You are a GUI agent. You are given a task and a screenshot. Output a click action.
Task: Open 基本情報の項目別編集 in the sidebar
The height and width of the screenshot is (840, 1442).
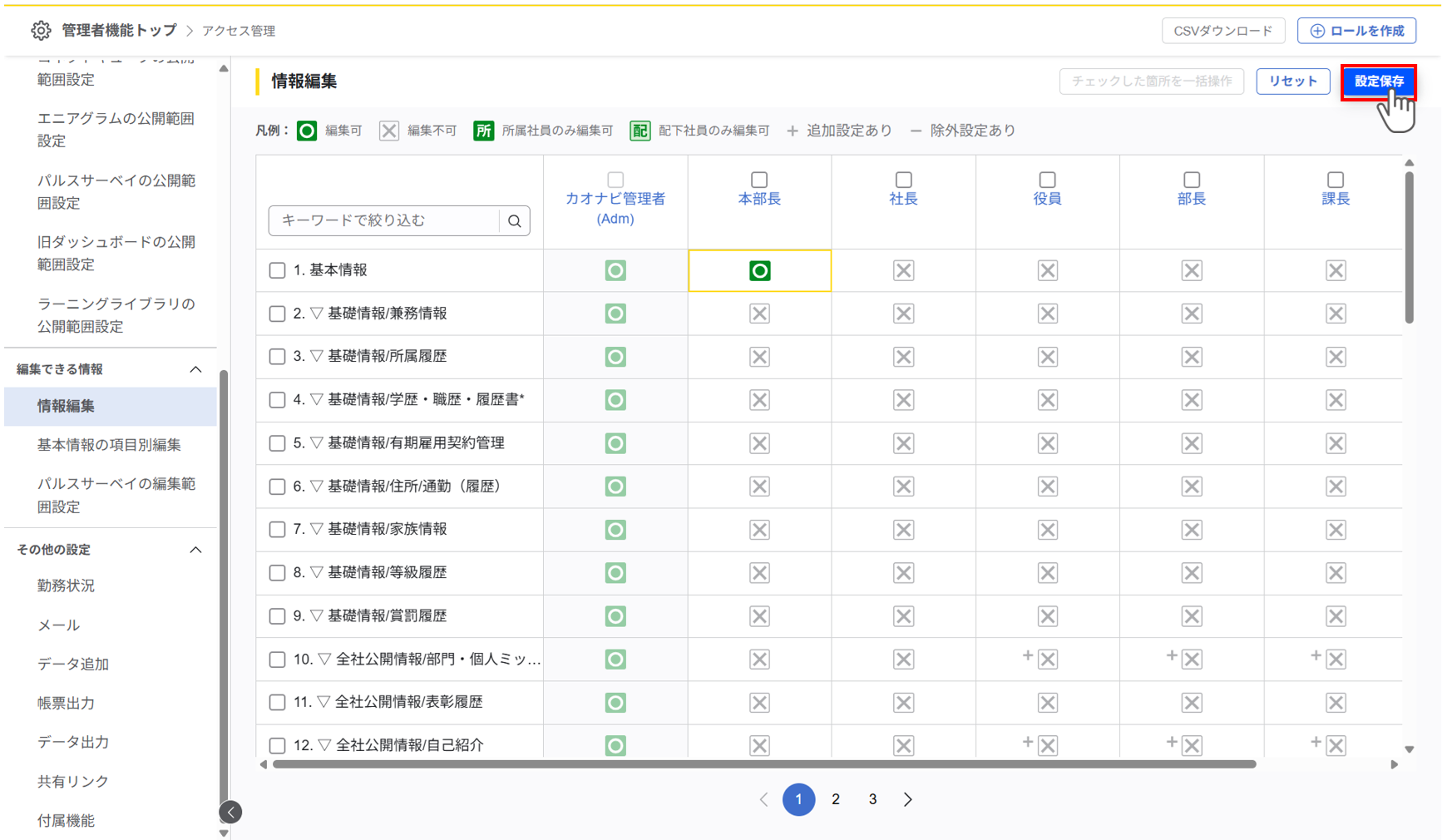point(111,445)
